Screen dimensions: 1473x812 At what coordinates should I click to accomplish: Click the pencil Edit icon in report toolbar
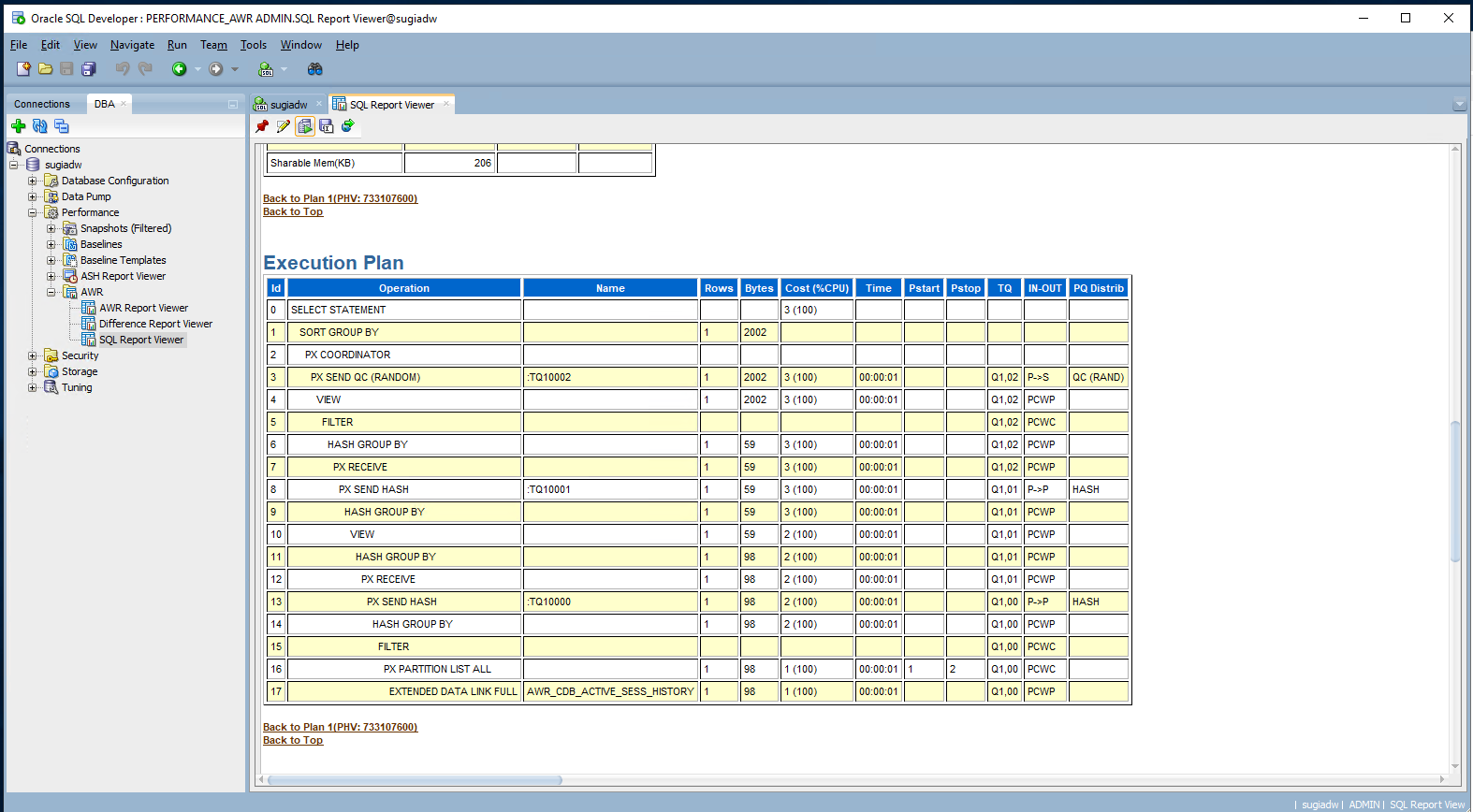coord(284,125)
